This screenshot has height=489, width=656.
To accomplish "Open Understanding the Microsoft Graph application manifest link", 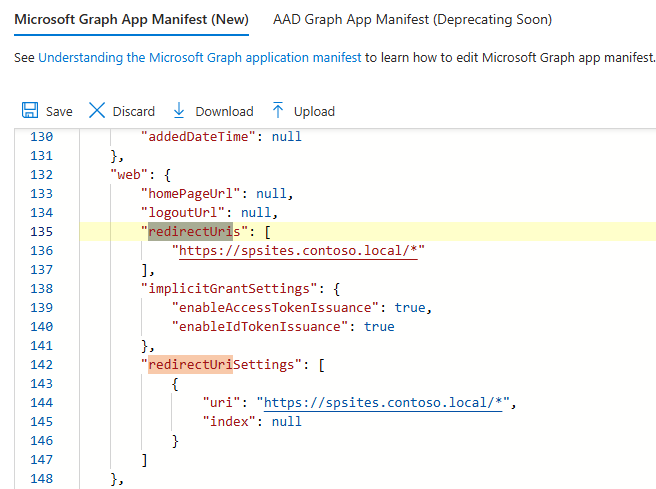I will [200, 58].
